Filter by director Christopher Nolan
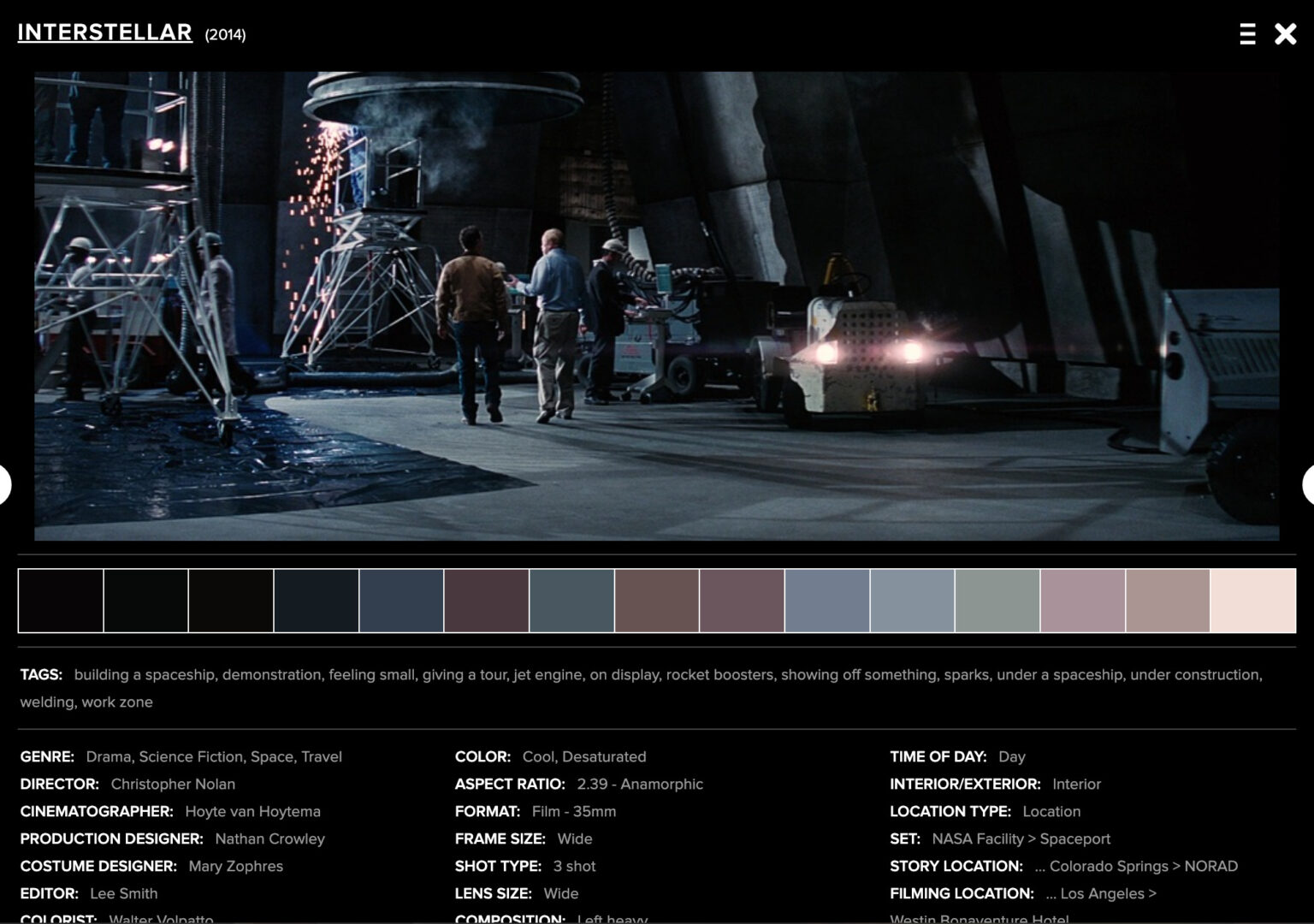 click(173, 784)
